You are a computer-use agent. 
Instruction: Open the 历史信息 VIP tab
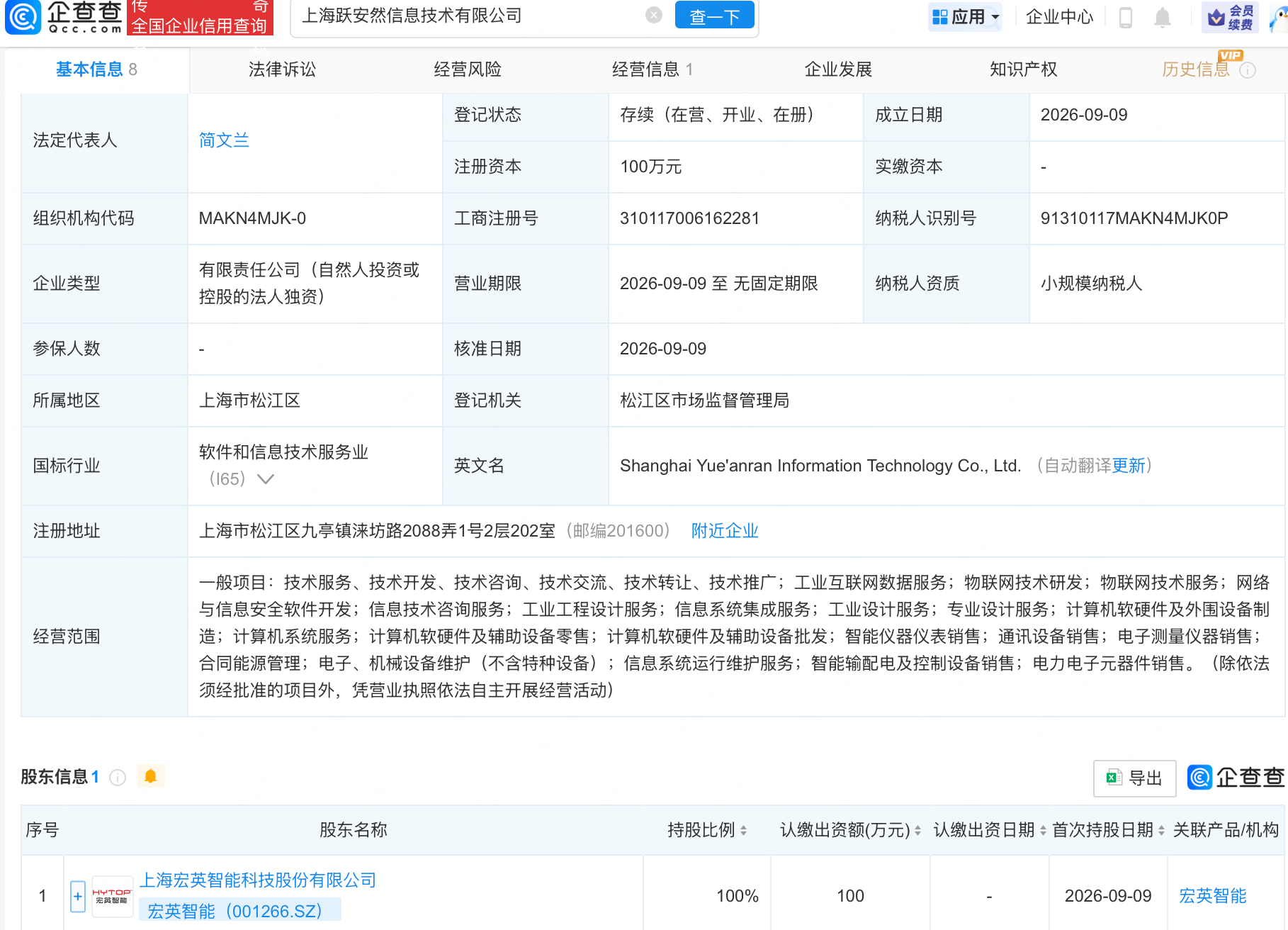1196,69
